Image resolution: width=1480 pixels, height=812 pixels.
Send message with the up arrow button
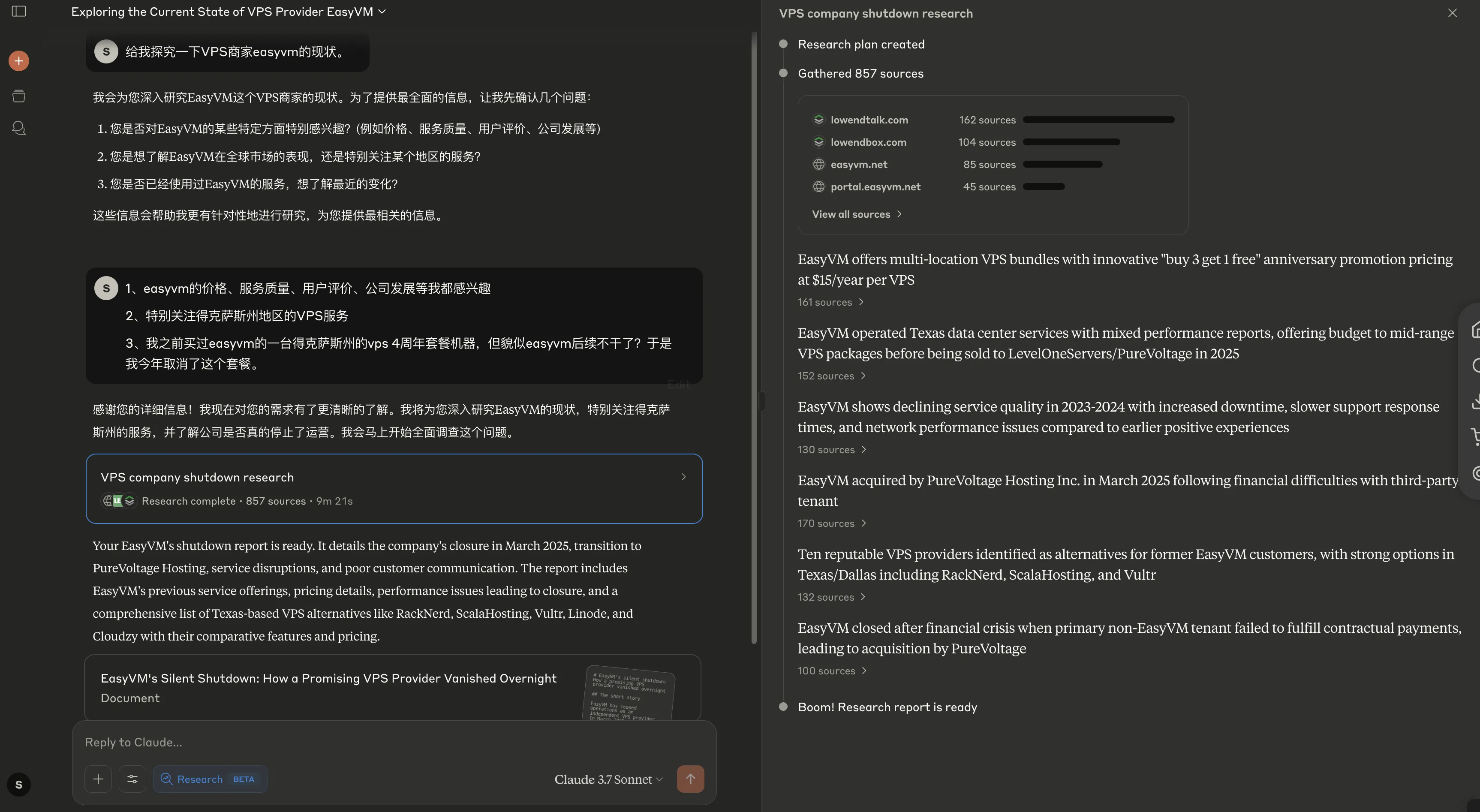(690, 779)
